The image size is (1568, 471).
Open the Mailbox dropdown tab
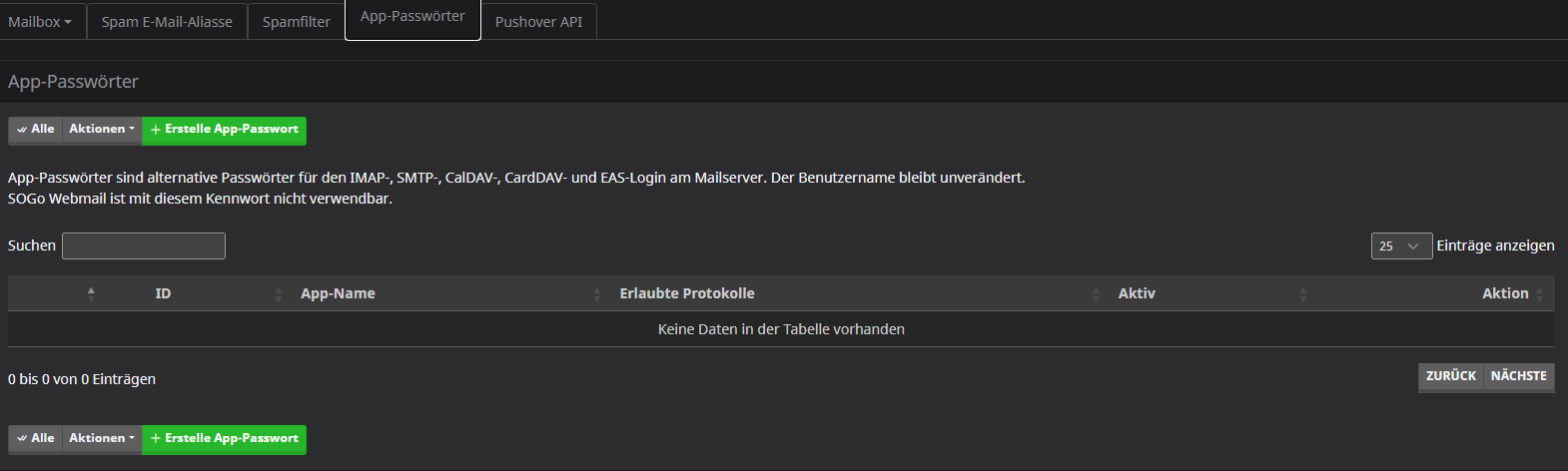click(40, 21)
